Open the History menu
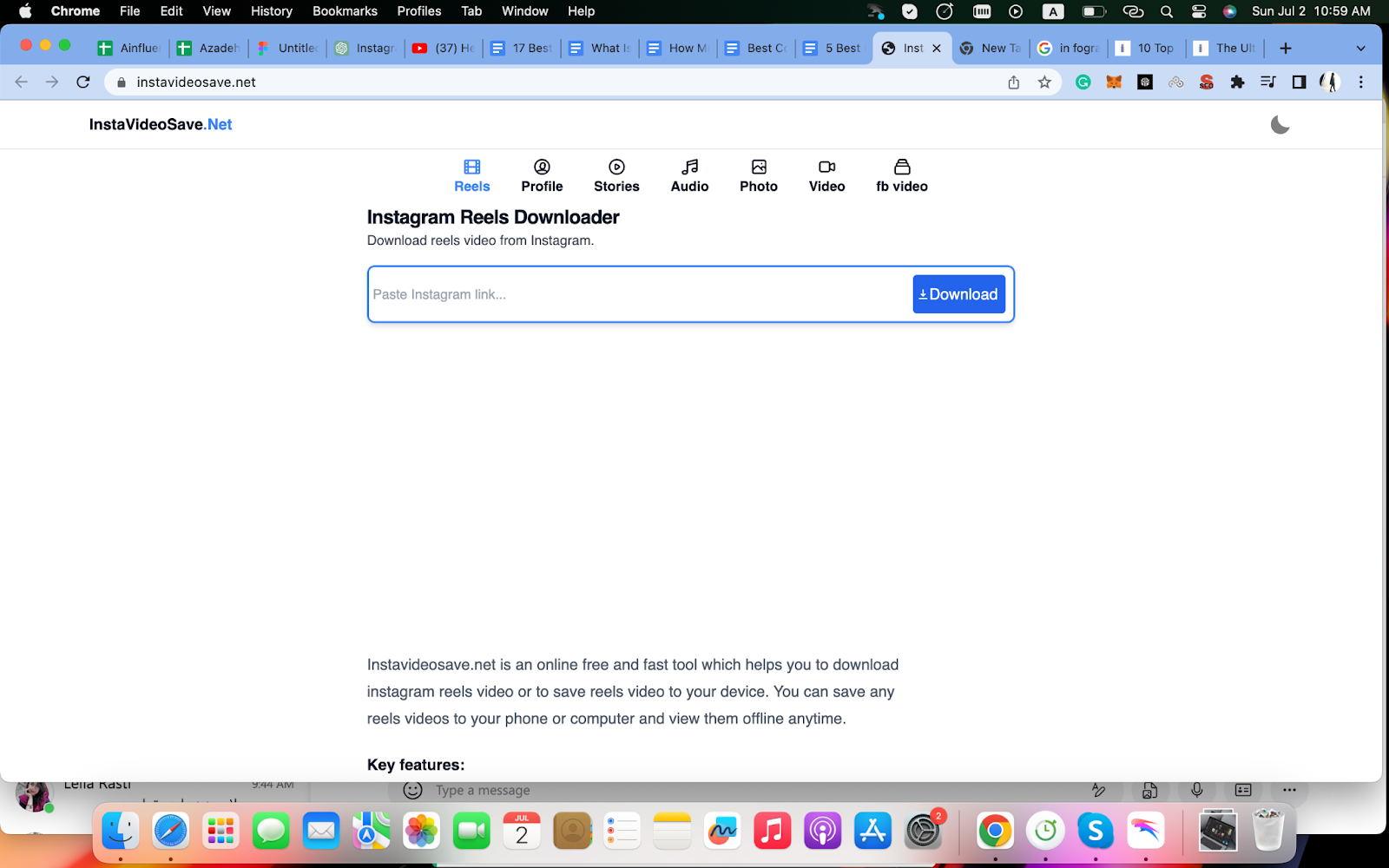Viewport: 1389px width, 868px height. coord(272,11)
